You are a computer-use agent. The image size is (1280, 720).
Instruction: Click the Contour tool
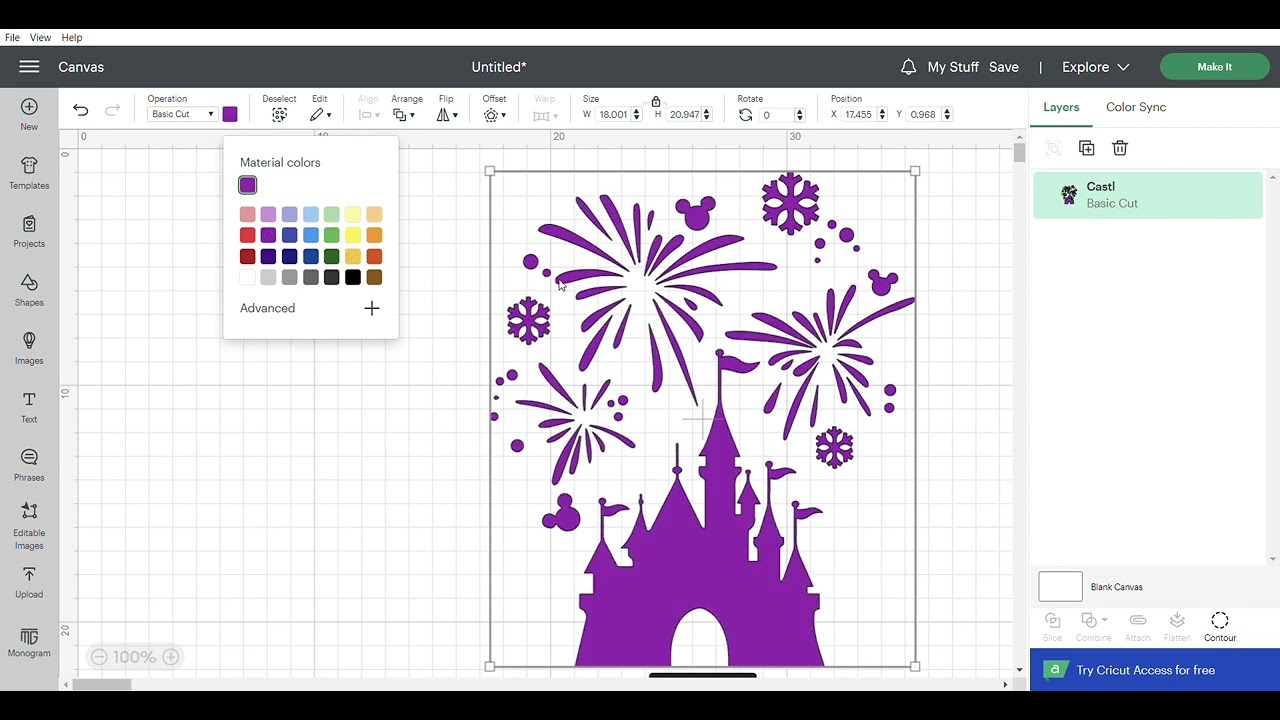pyautogui.click(x=1220, y=627)
